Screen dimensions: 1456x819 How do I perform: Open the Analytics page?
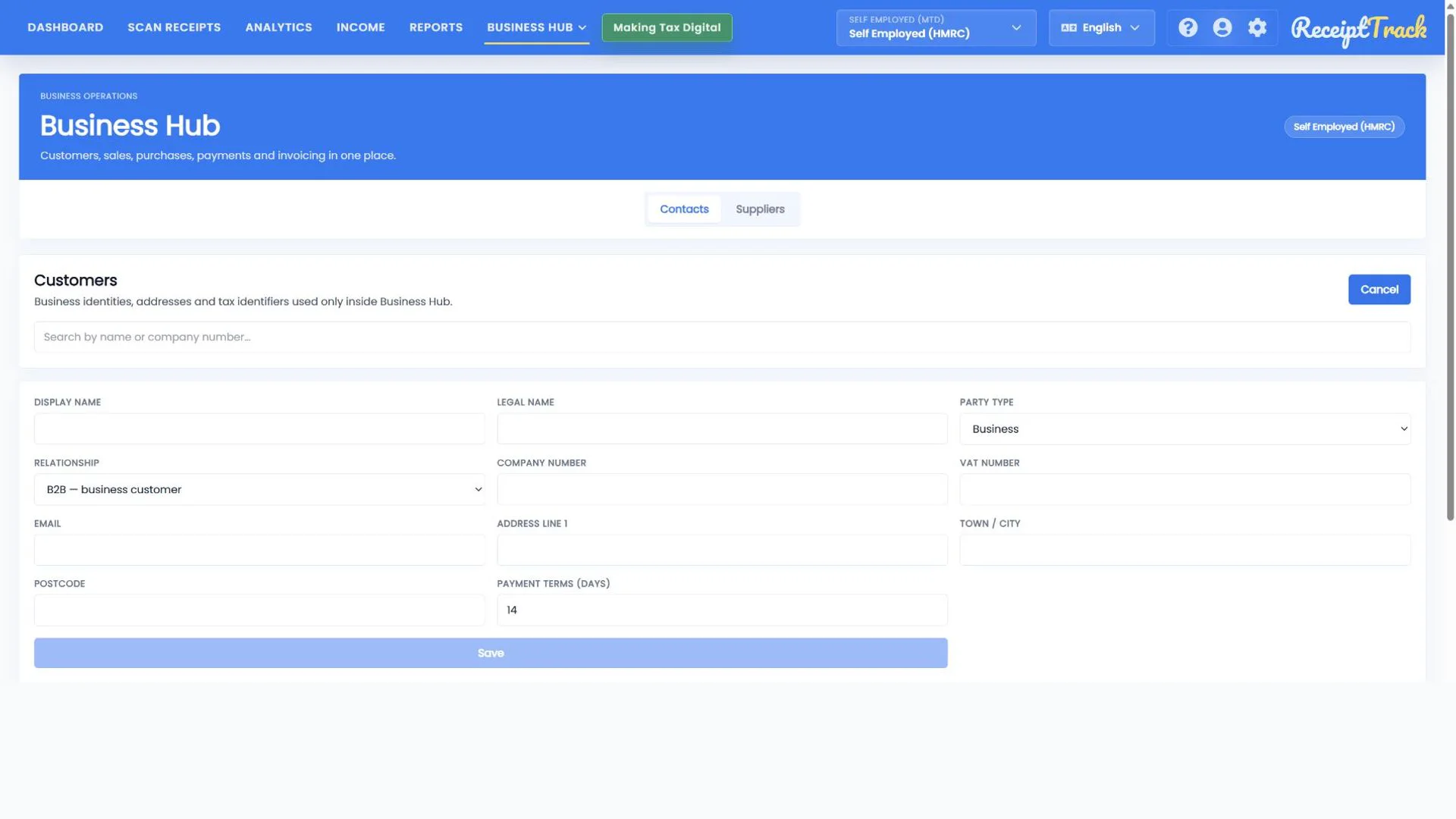click(278, 27)
